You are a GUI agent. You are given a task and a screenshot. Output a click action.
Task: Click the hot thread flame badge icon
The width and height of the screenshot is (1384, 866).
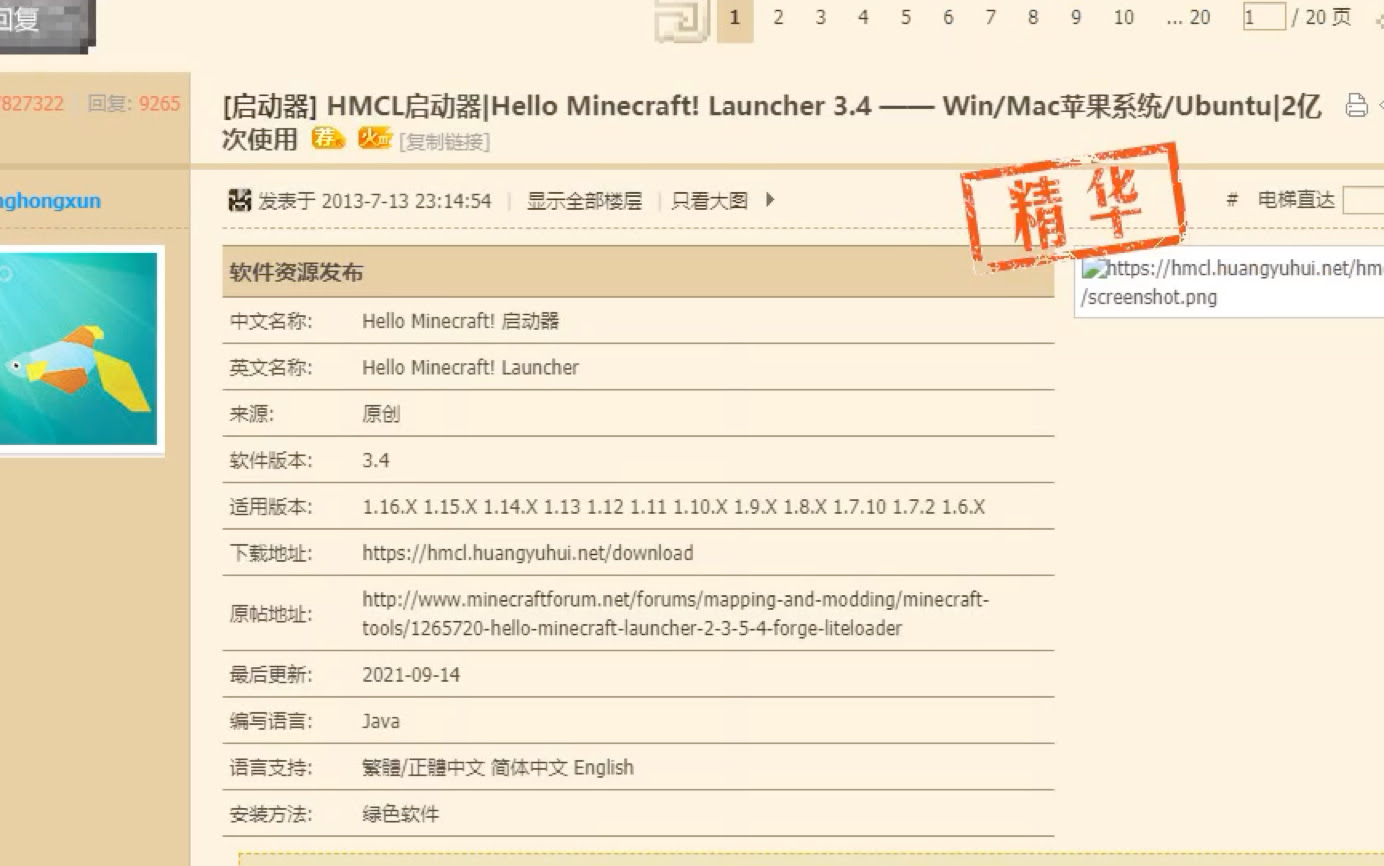(375, 139)
